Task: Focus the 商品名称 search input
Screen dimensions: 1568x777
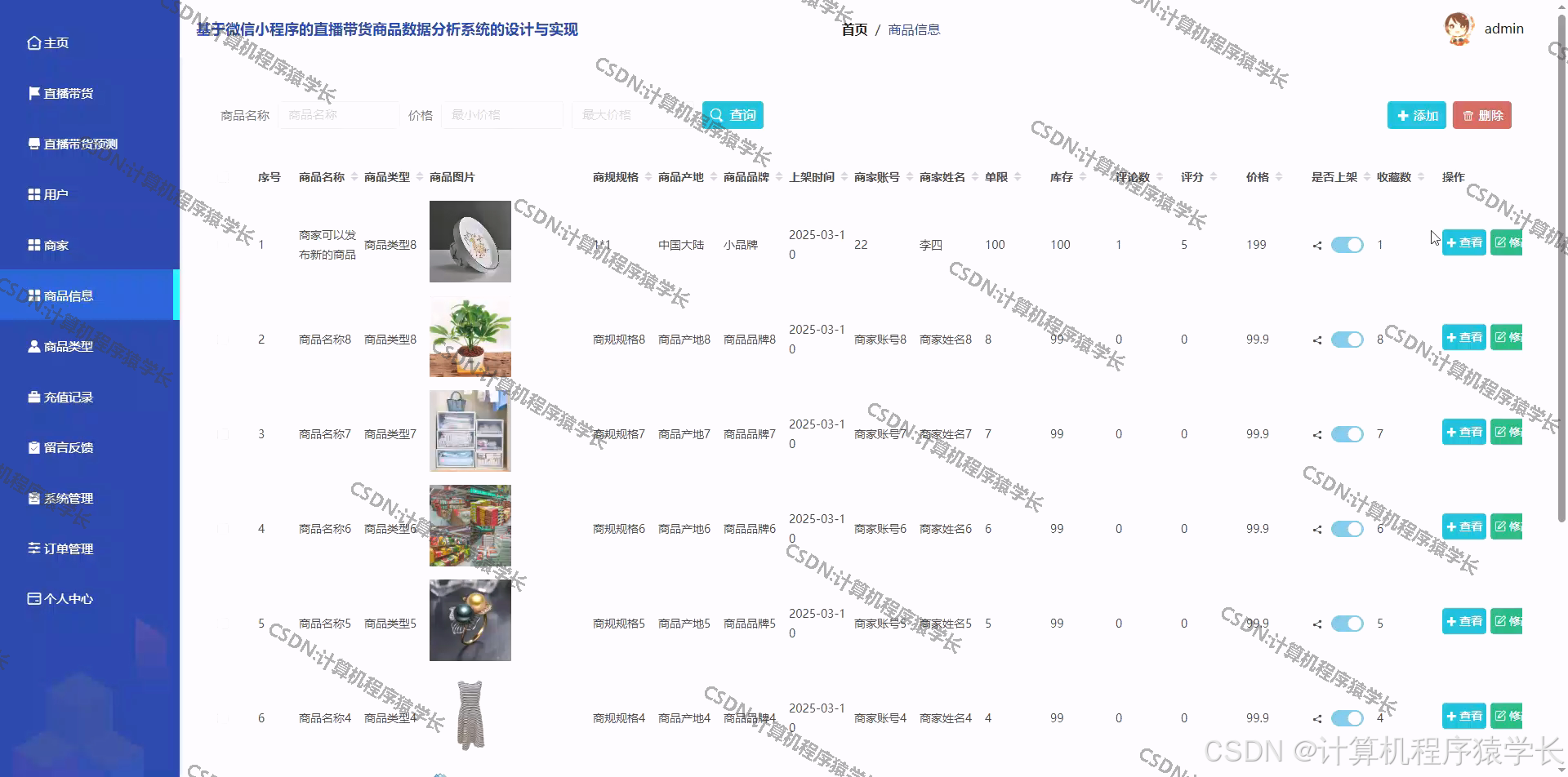Action: (339, 115)
